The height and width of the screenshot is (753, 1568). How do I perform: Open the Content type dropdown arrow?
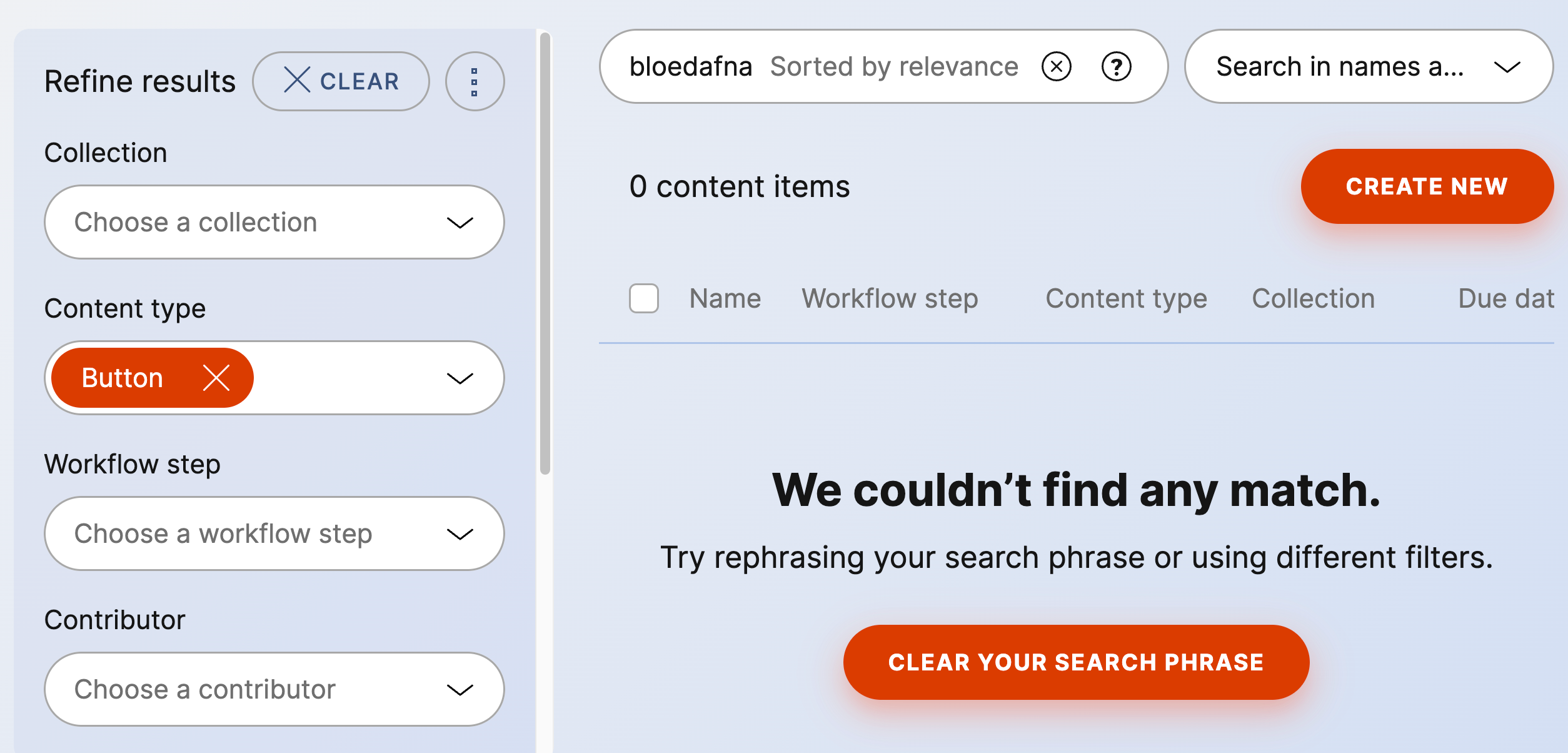coord(460,378)
